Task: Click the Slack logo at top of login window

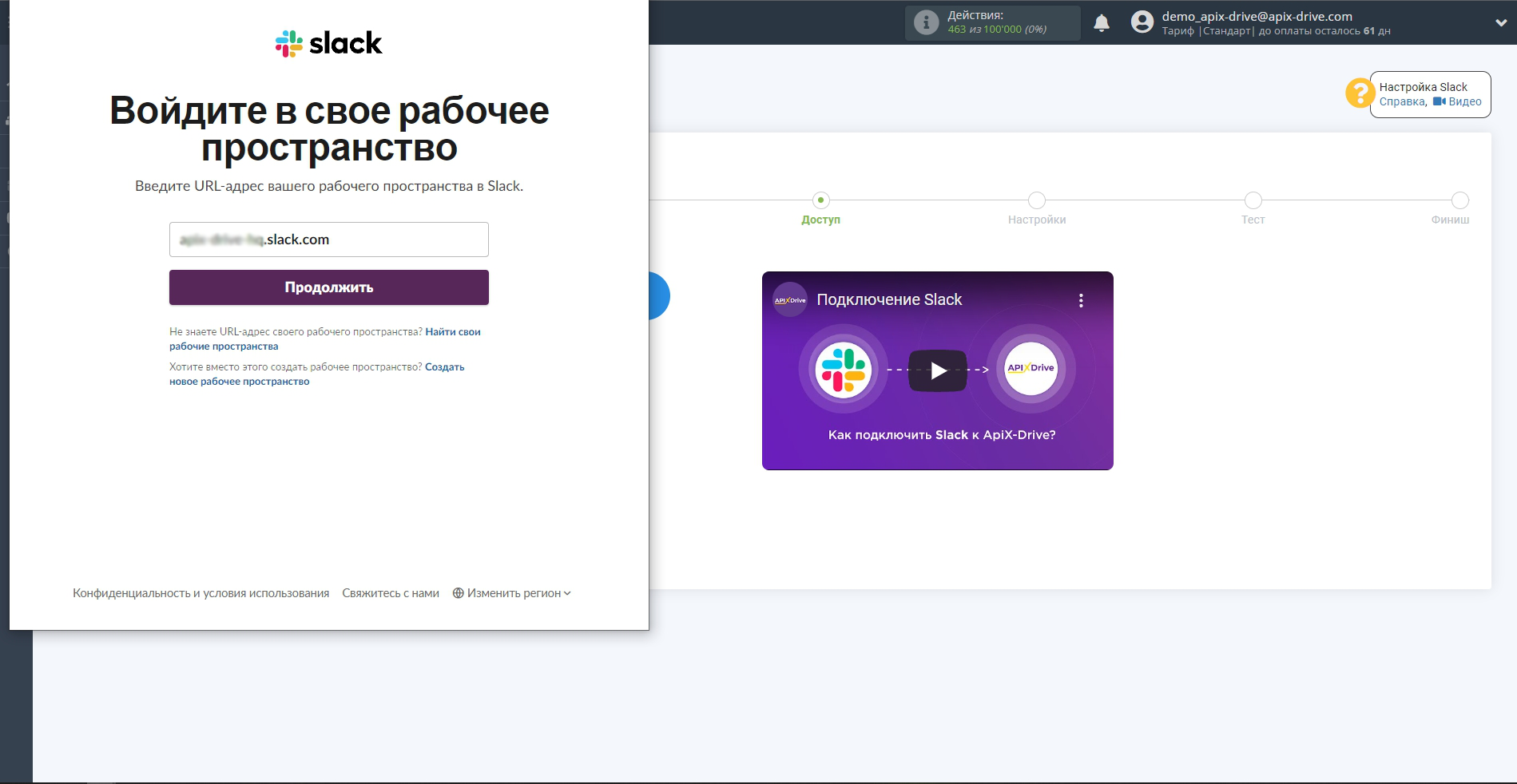Action: tap(328, 43)
